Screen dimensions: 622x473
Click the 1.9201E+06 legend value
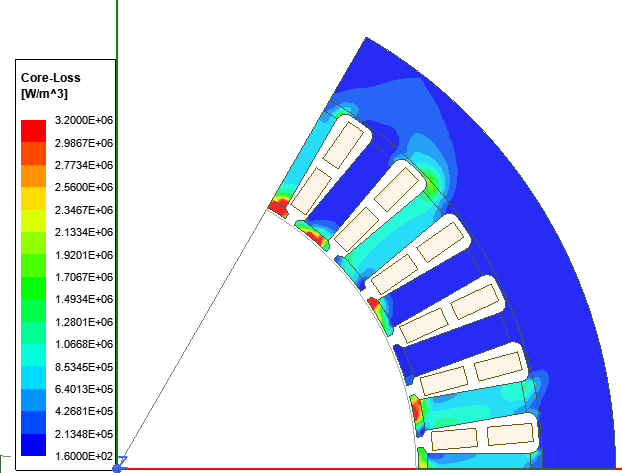[x=84, y=255]
